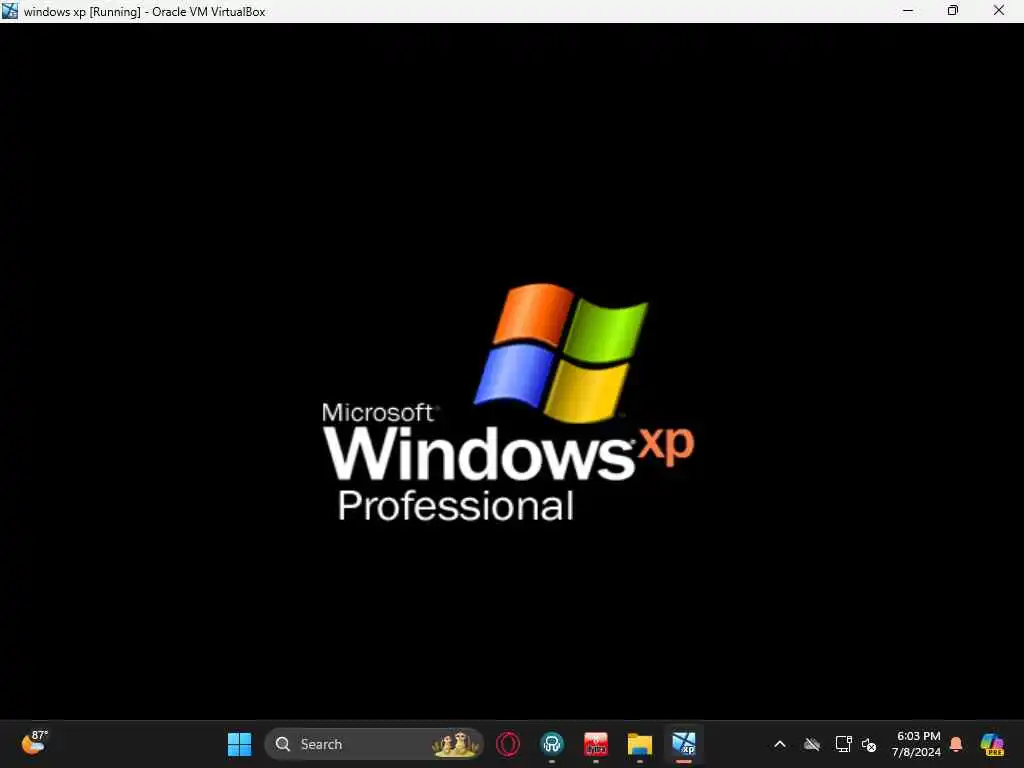
Task: Close the VirtualBox window
Action: (x=999, y=10)
